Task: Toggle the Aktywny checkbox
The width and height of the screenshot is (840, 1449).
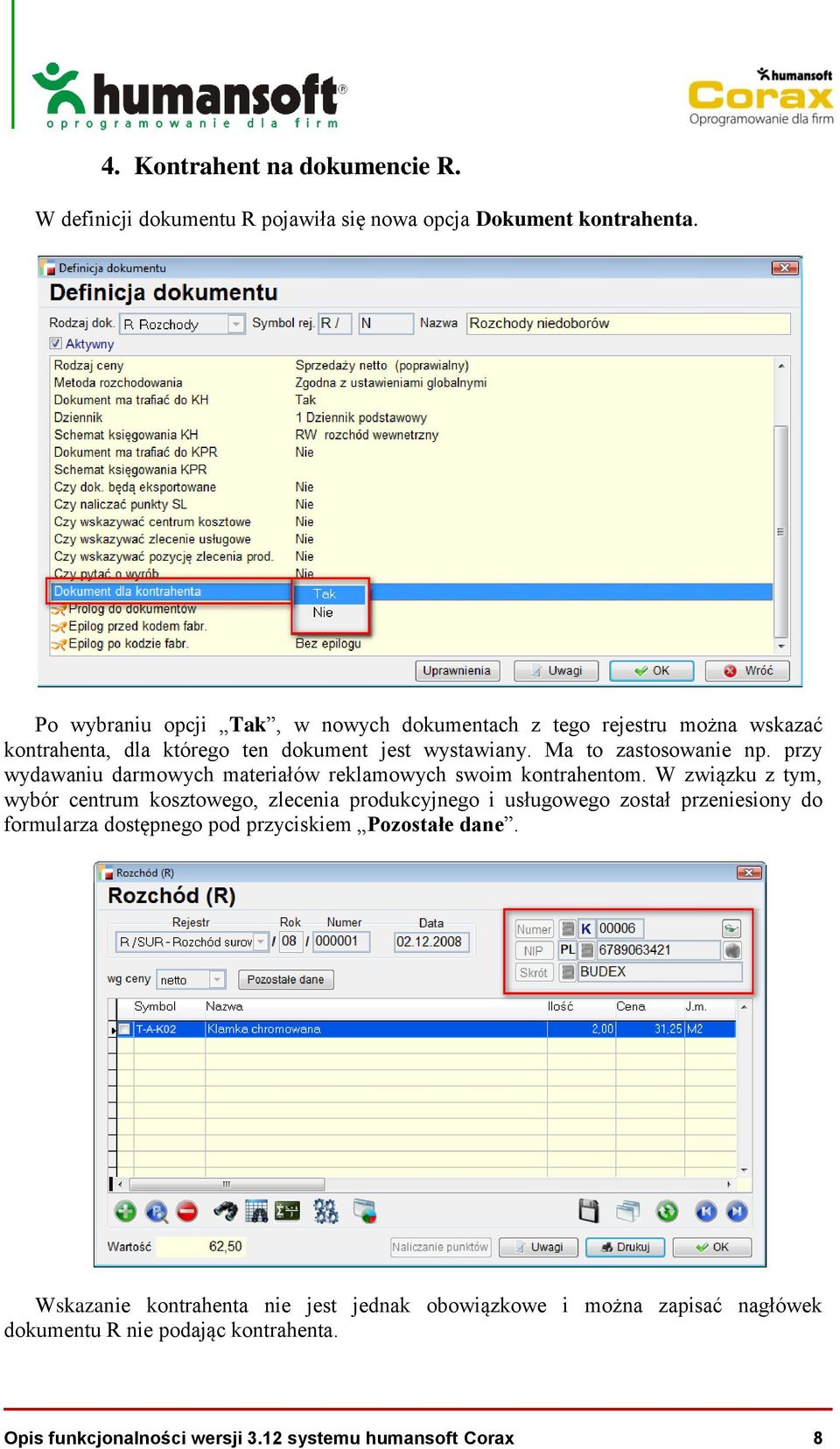Action: (x=56, y=344)
